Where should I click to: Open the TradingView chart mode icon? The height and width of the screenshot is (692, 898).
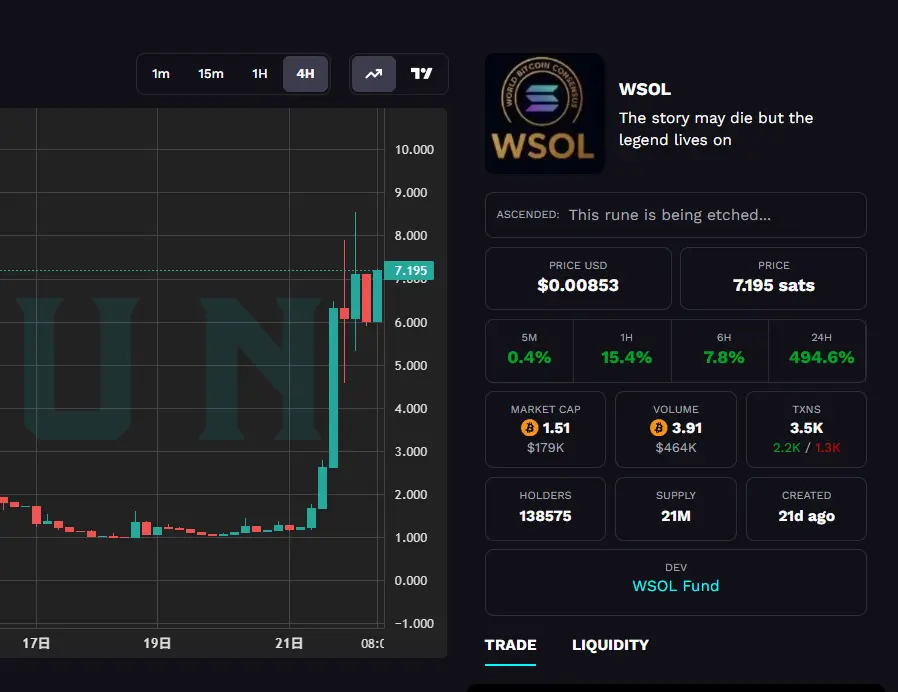tap(422, 74)
